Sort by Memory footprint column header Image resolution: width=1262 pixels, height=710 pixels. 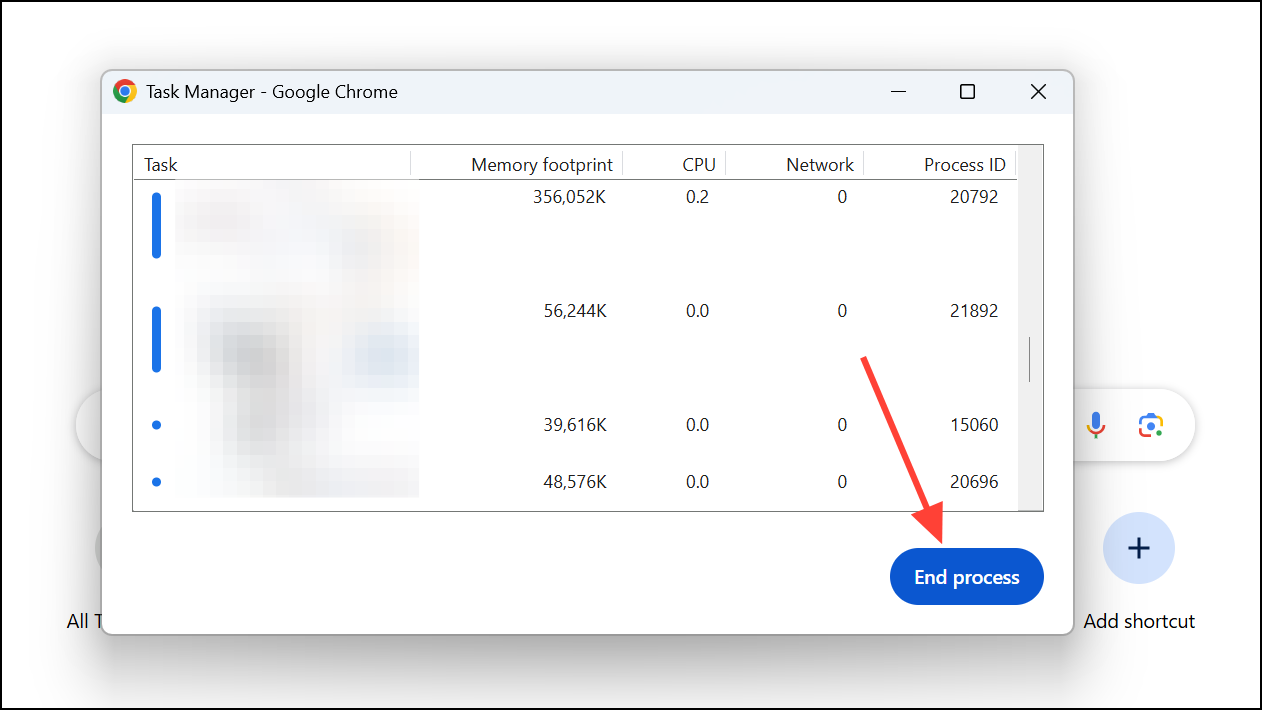pyautogui.click(x=541, y=165)
